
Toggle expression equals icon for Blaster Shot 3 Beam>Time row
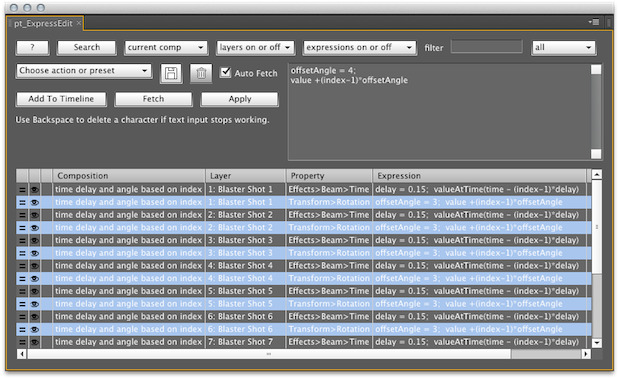click(x=23, y=240)
